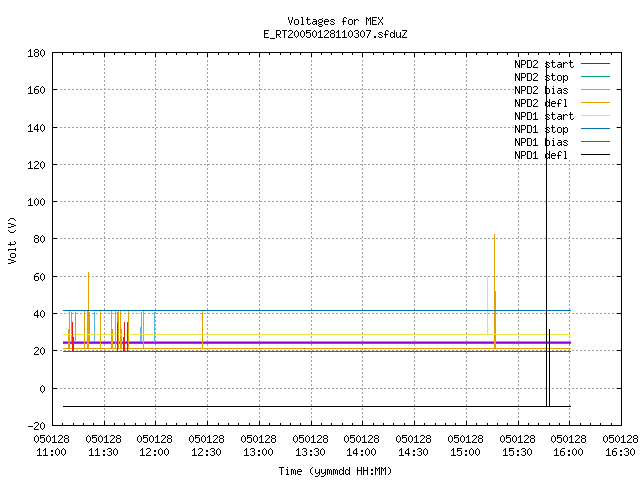Click the y-axis tick value -20
640x480 pixels.
36,426
